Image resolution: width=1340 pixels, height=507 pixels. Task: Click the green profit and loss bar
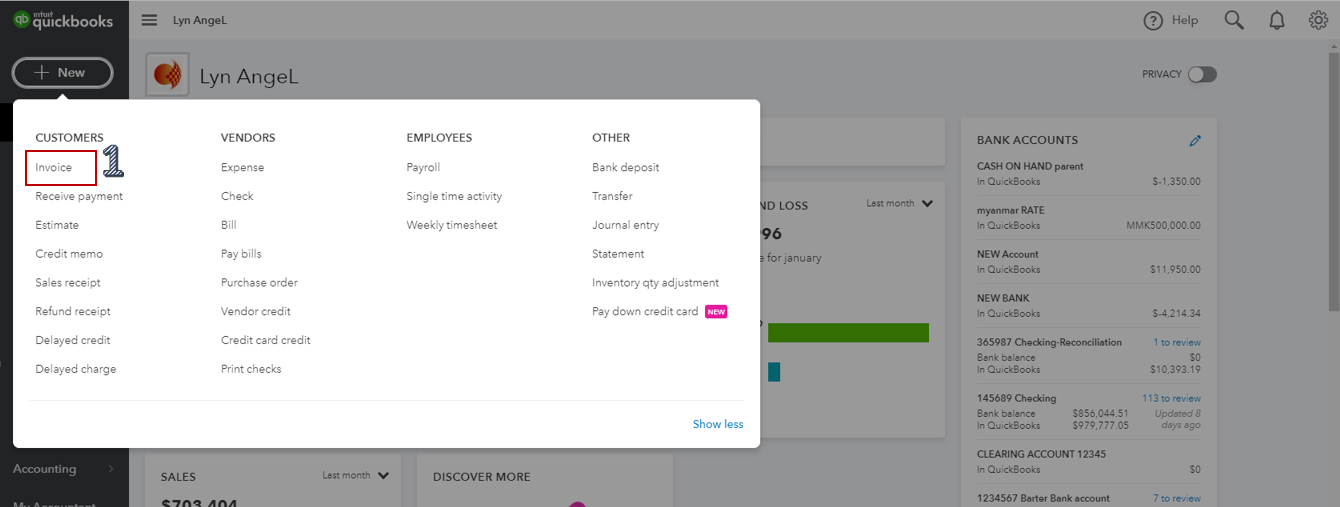click(x=848, y=332)
